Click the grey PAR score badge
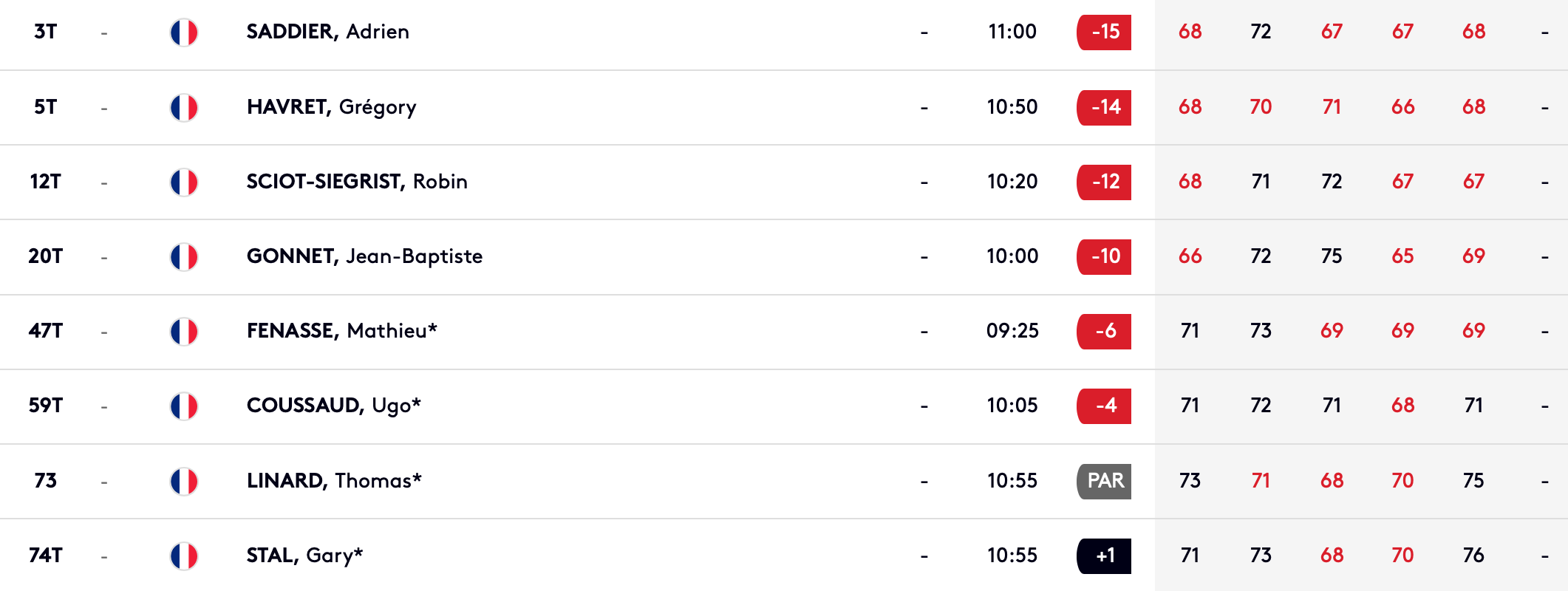 coord(1104,481)
